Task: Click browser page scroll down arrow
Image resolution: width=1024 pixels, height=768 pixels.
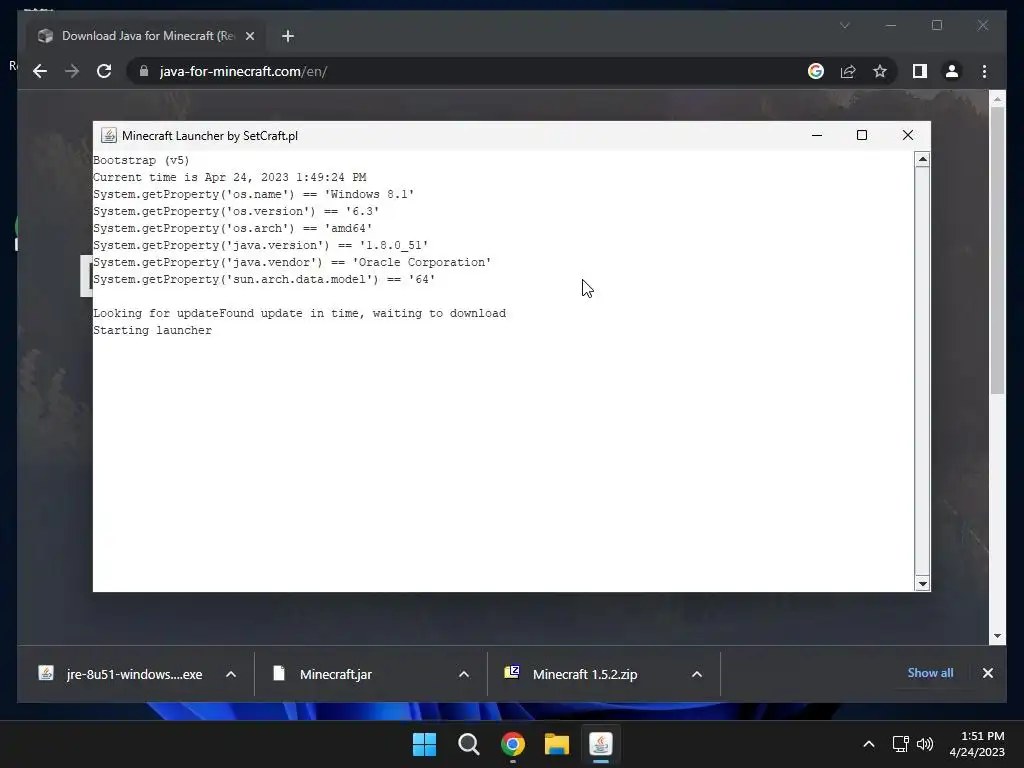Action: tap(997, 635)
